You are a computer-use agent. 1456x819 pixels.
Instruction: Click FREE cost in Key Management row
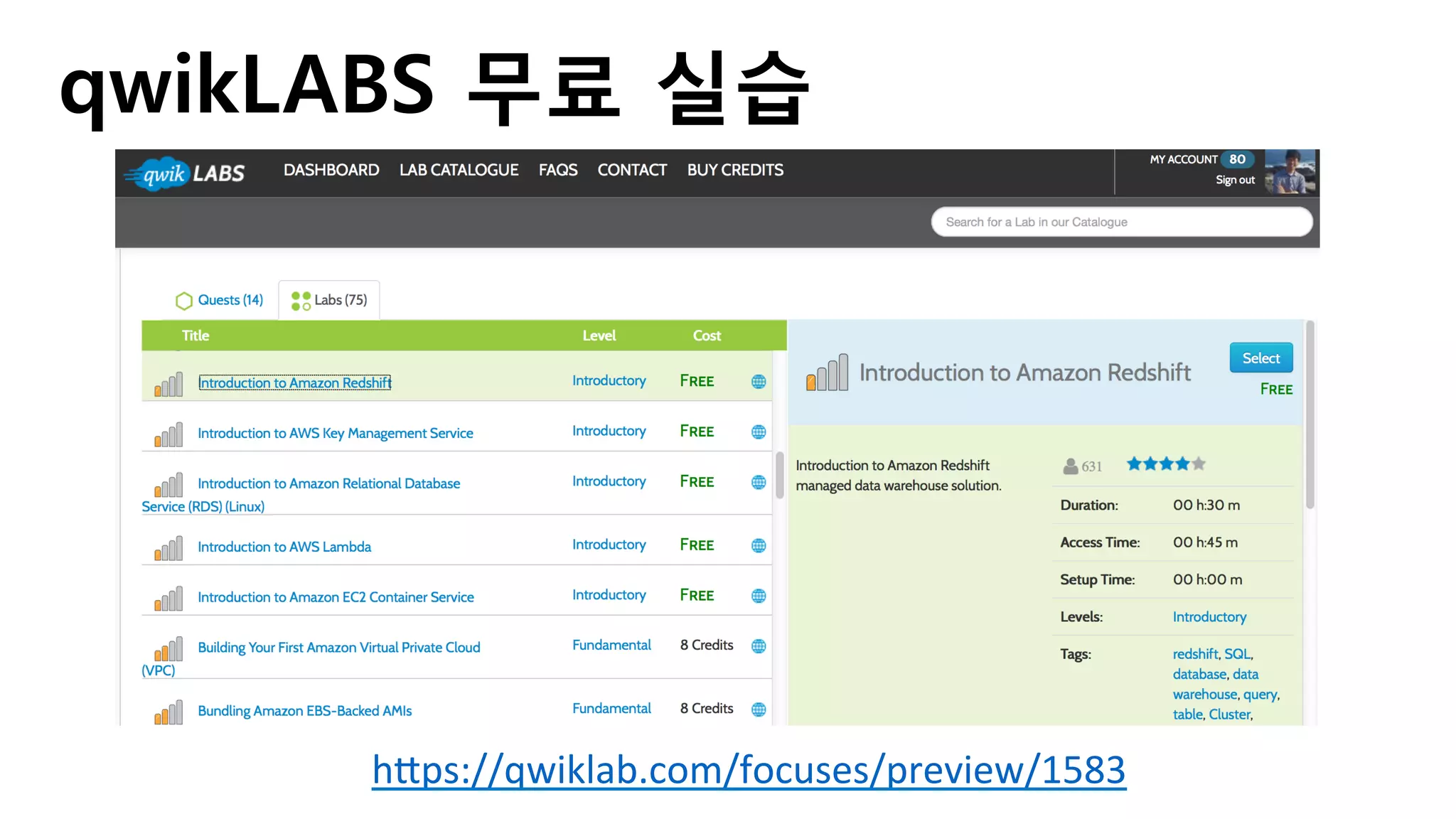[697, 432]
